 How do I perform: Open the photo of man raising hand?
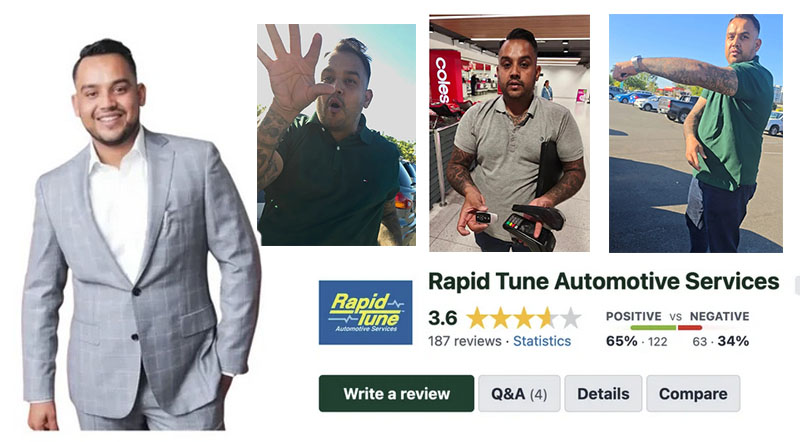336,135
